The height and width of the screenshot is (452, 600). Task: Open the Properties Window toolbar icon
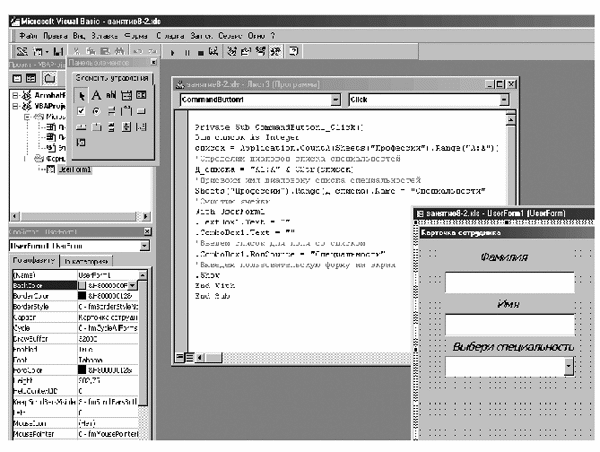point(246,51)
